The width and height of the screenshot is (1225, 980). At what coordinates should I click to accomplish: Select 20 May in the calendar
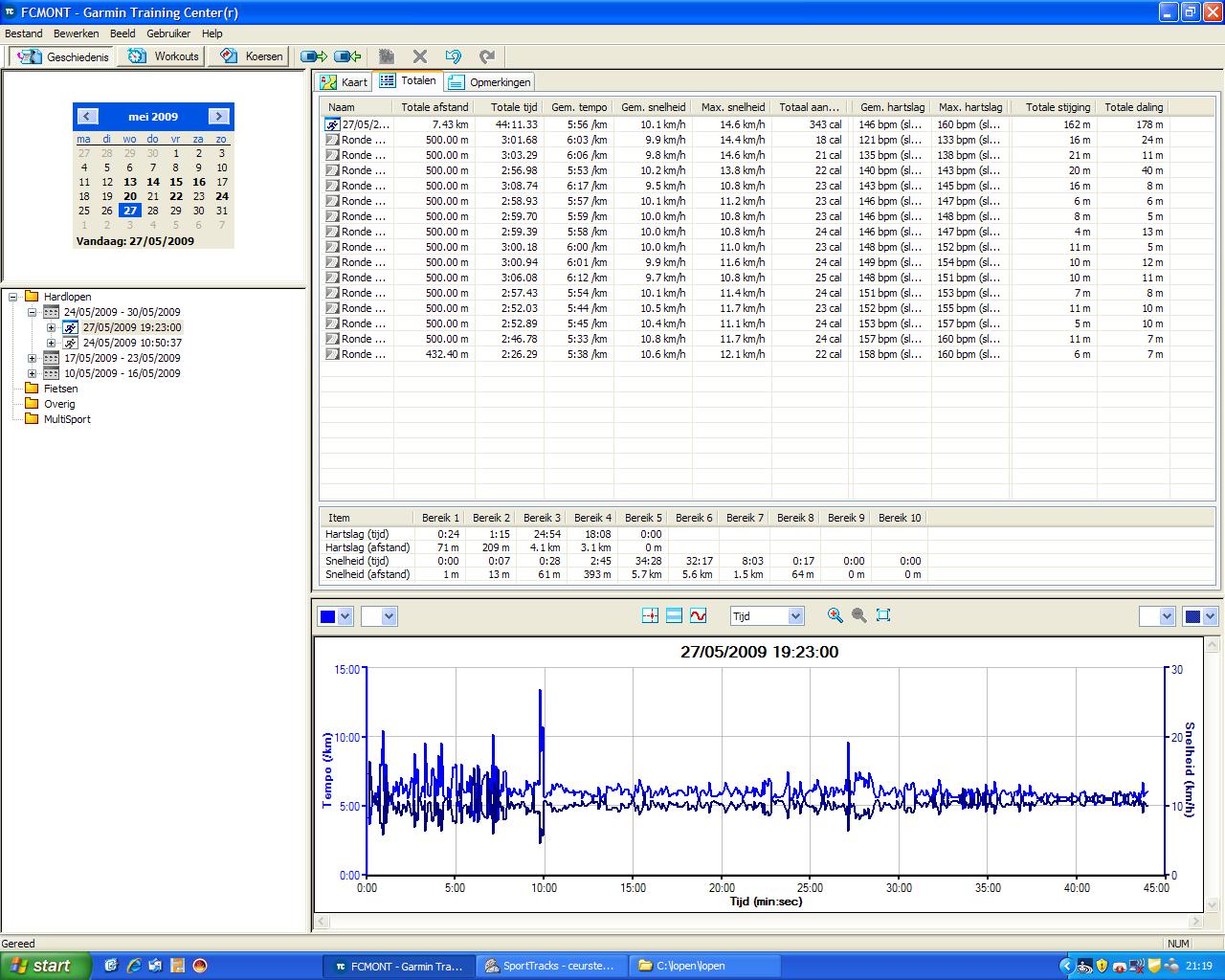click(130, 196)
